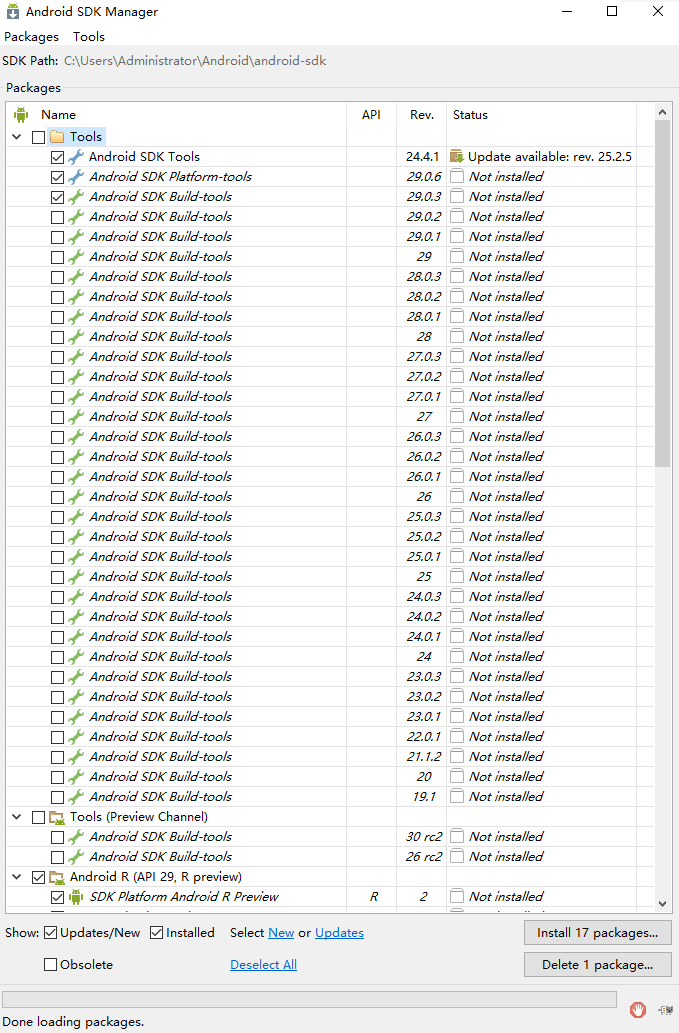
Task: Collapse the Tools (Preview Channel) group
Action: (17, 817)
